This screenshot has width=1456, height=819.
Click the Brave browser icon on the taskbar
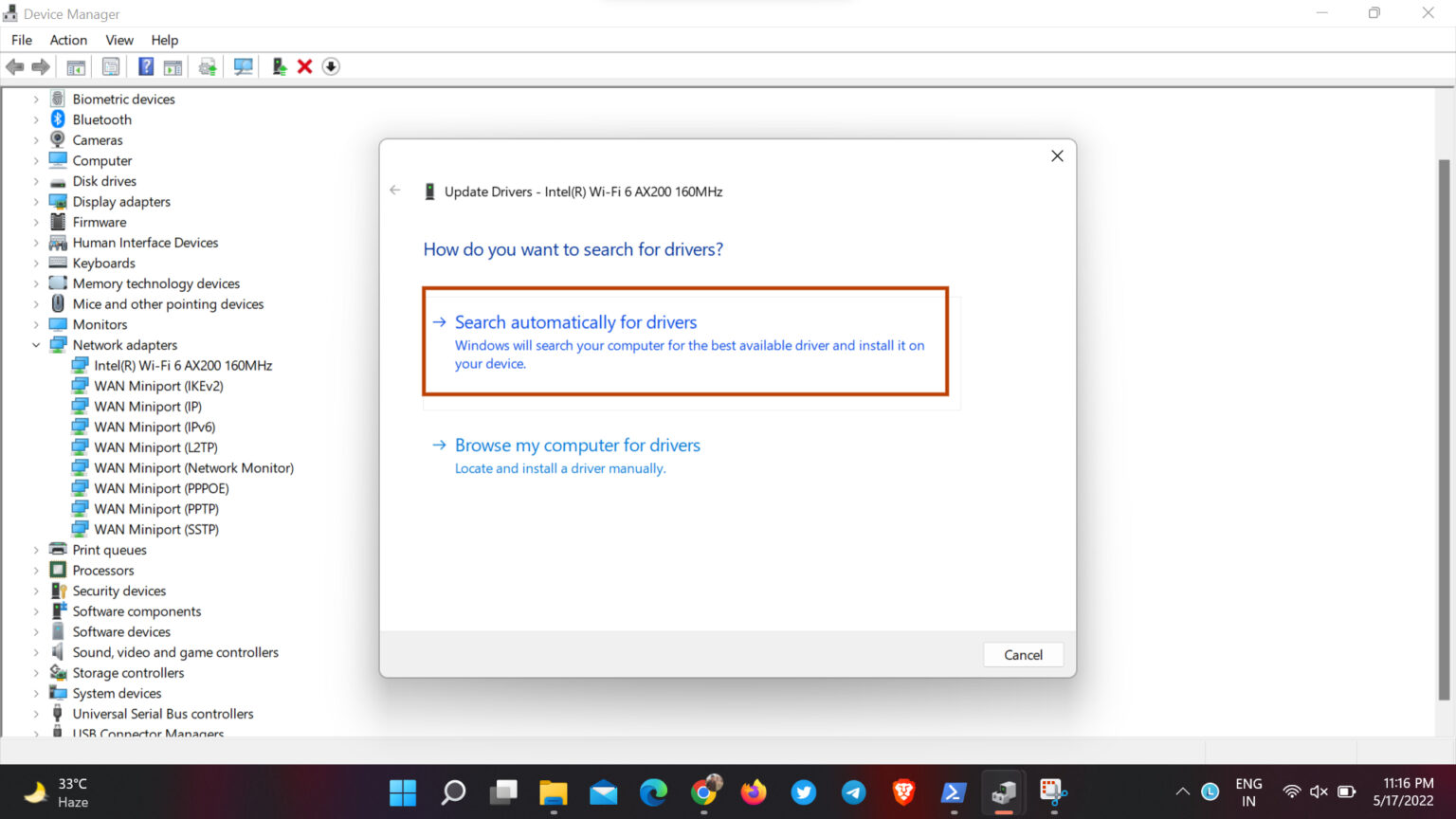coord(902,792)
